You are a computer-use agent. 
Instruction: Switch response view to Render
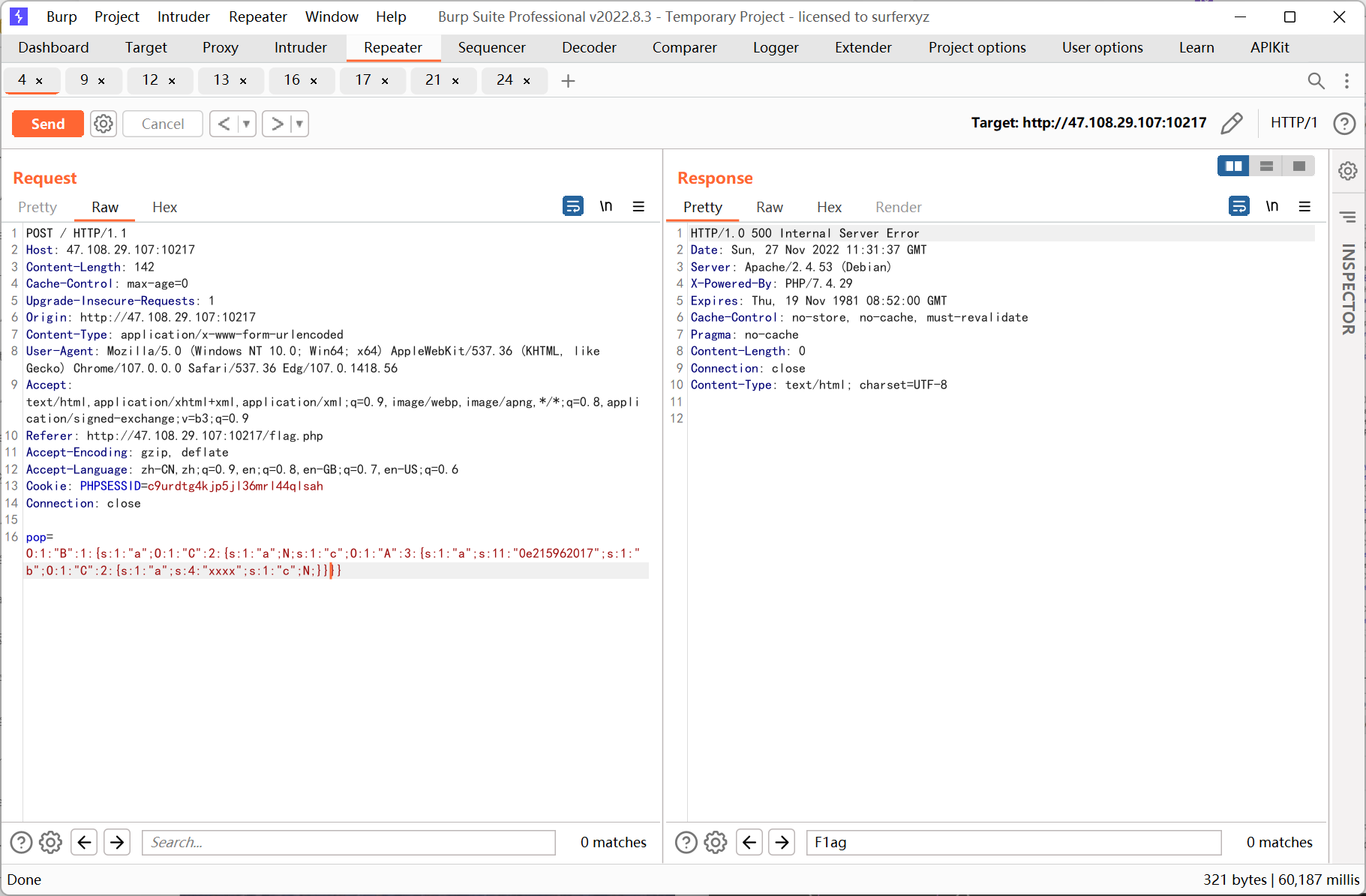[x=899, y=207]
